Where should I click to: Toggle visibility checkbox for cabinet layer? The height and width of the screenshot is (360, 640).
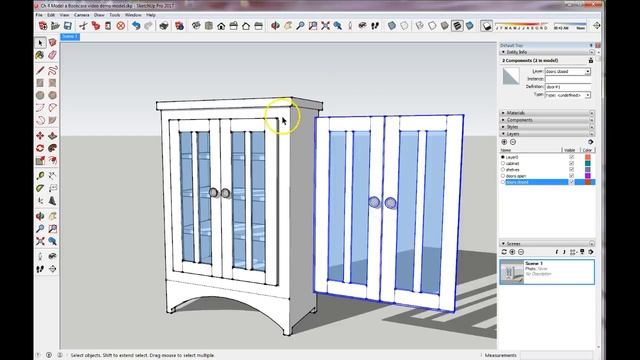(x=571, y=163)
